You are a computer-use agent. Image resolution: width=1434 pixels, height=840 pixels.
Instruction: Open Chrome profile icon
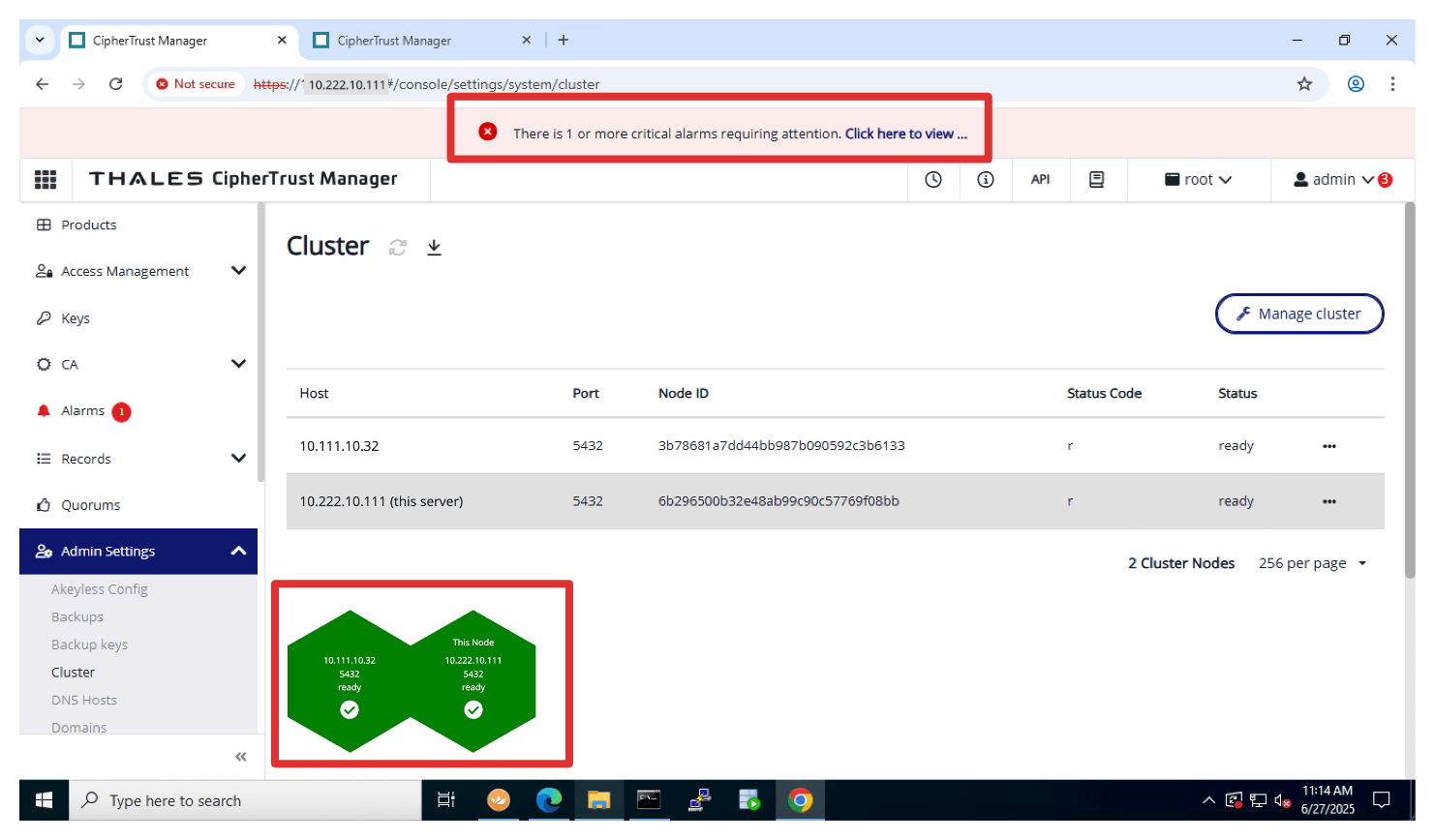1356,84
